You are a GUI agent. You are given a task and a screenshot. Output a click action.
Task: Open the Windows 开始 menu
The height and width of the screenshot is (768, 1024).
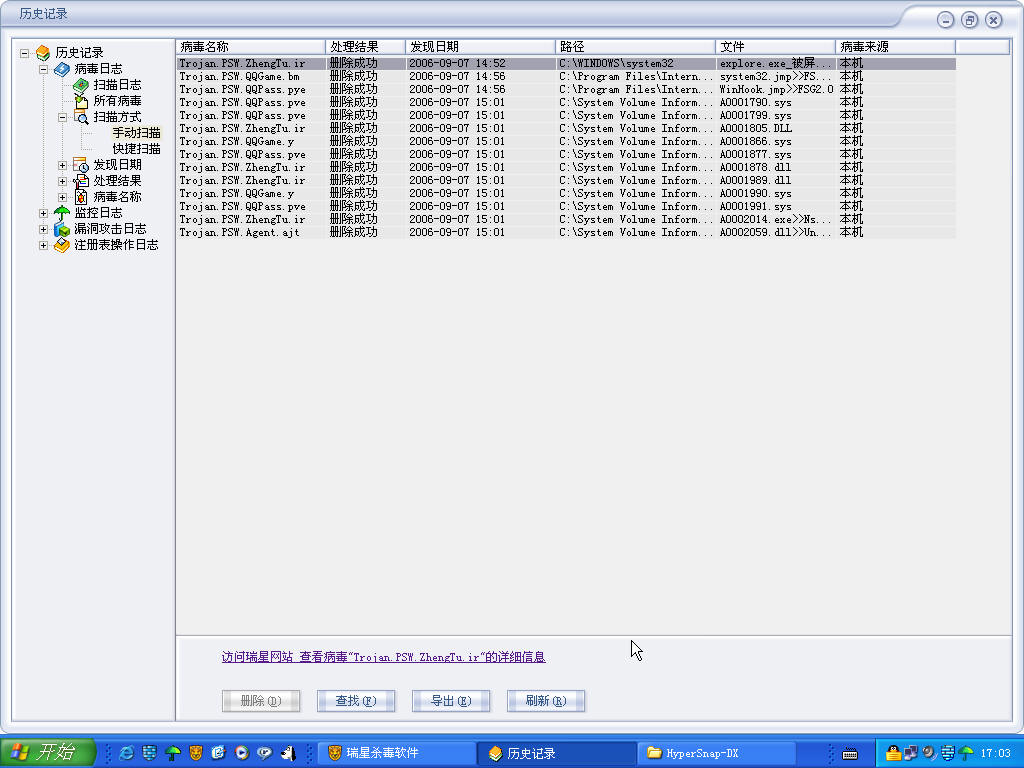pyautogui.click(x=47, y=753)
